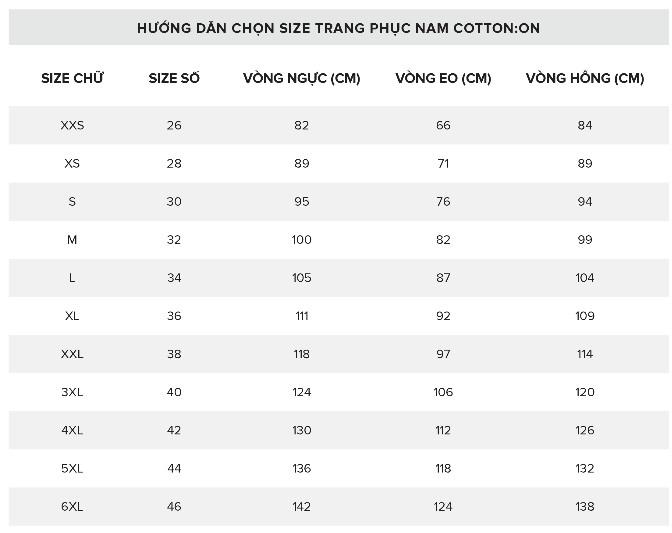
Task: Select chest value 130 in the 4XL row
Action: [x=302, y=431]
